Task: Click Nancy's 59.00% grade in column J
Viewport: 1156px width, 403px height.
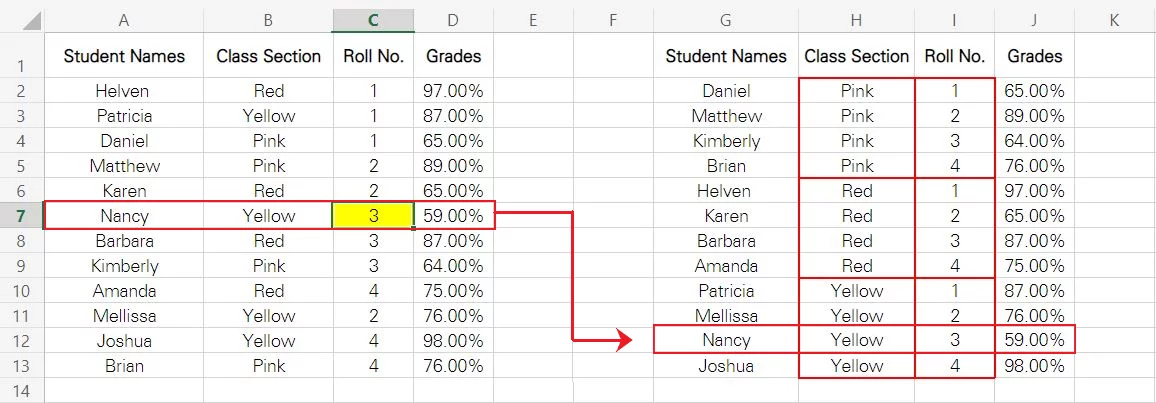Action: [1034, 340]
